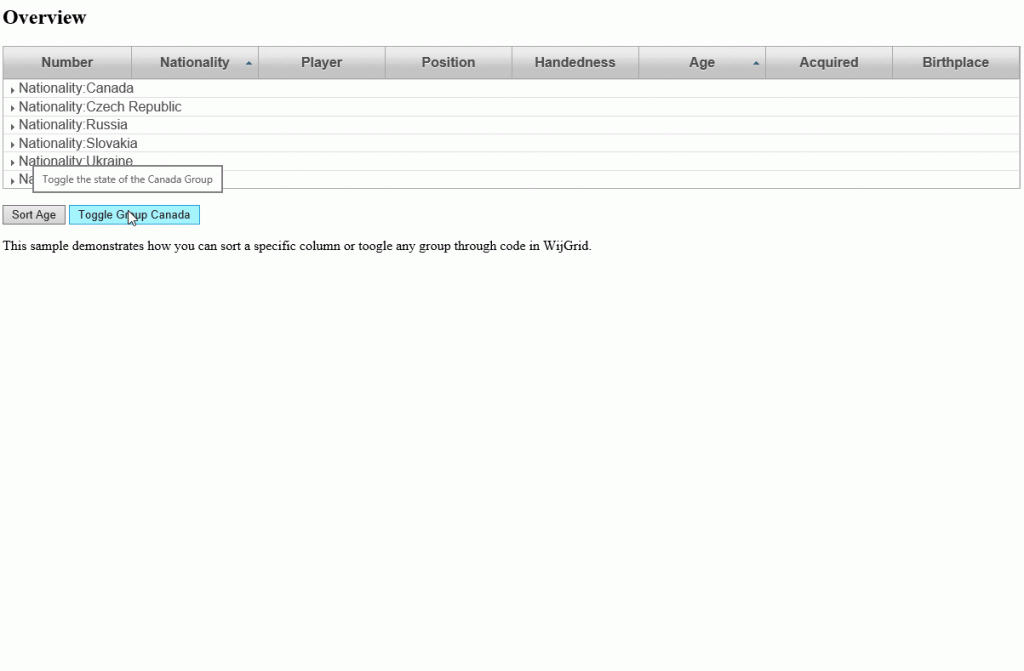Screen dimensions: 1024x671
Task: Sort by the Nationality column header text
Action: 194,62
